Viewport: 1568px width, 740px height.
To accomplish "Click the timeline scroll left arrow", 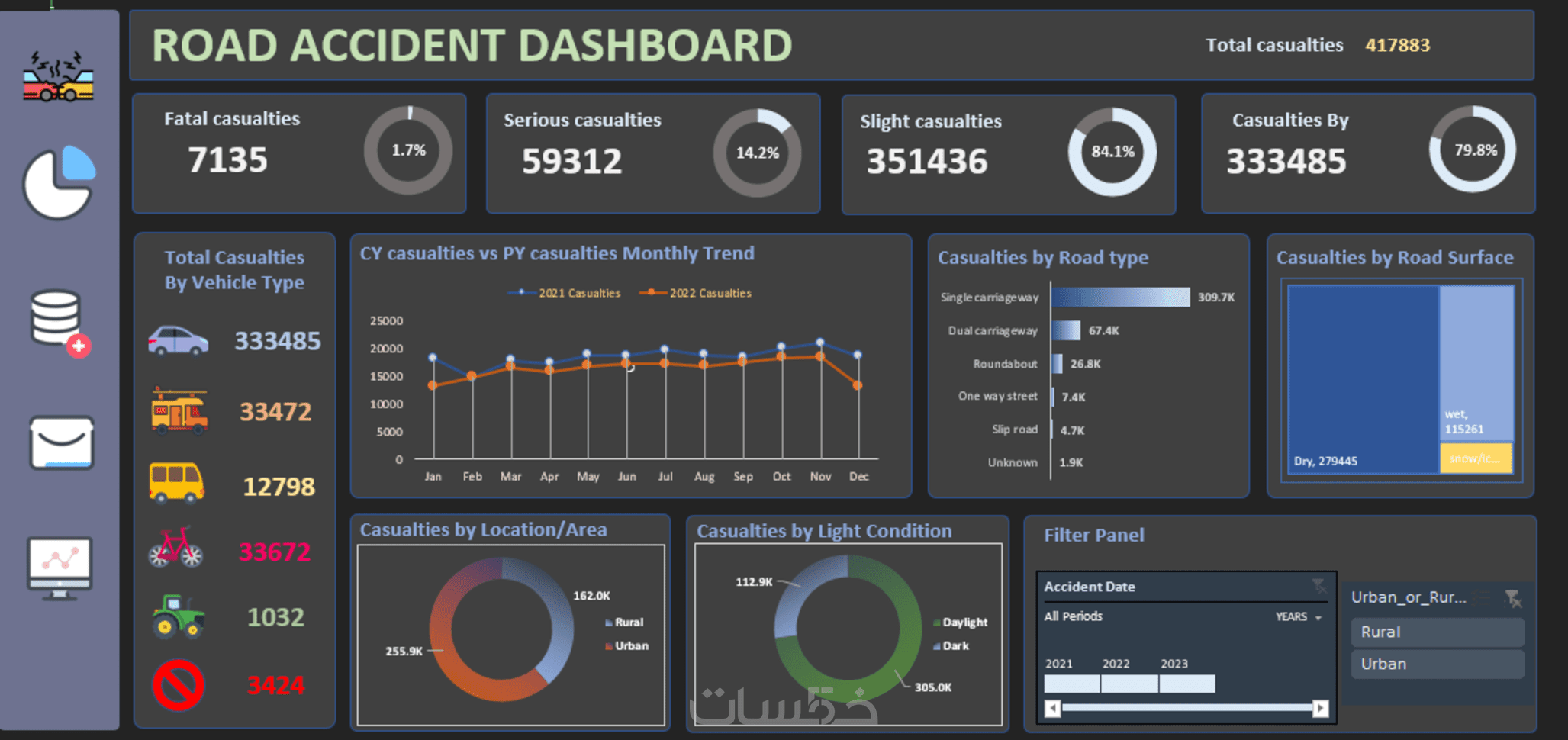I will [1052, 709].
